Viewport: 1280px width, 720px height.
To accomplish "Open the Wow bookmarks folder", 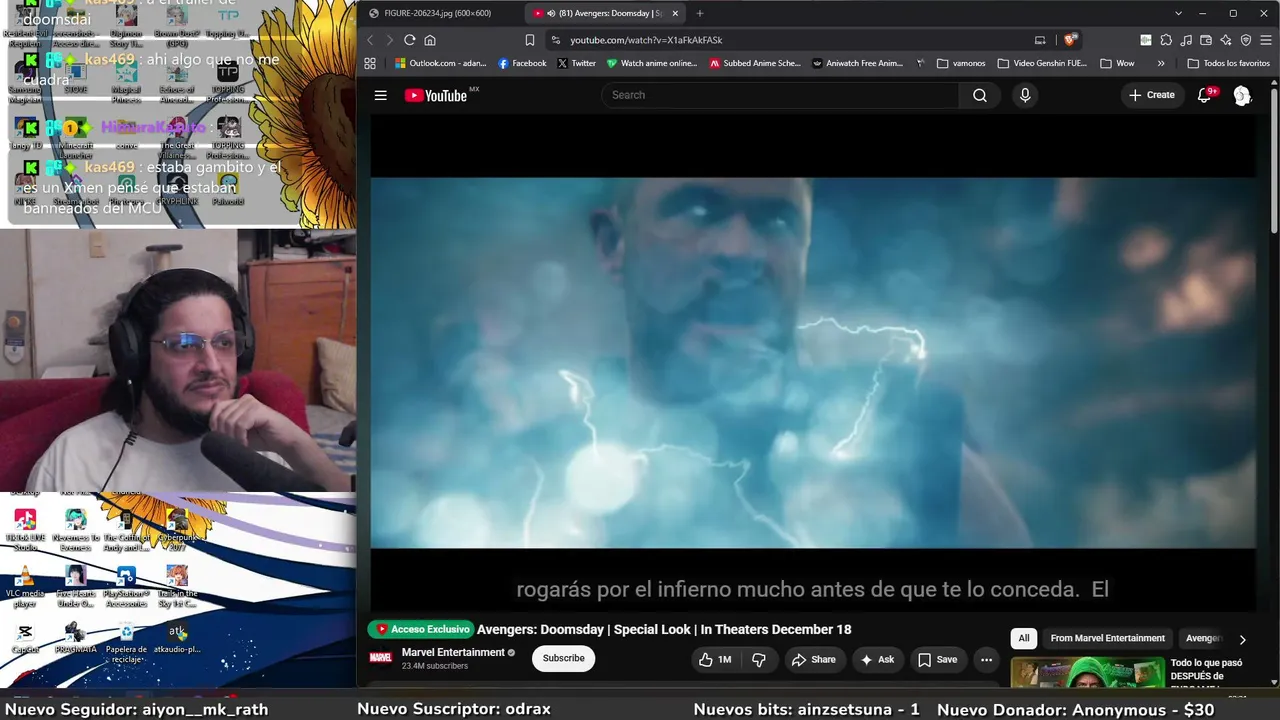I will pos(1117,63).
